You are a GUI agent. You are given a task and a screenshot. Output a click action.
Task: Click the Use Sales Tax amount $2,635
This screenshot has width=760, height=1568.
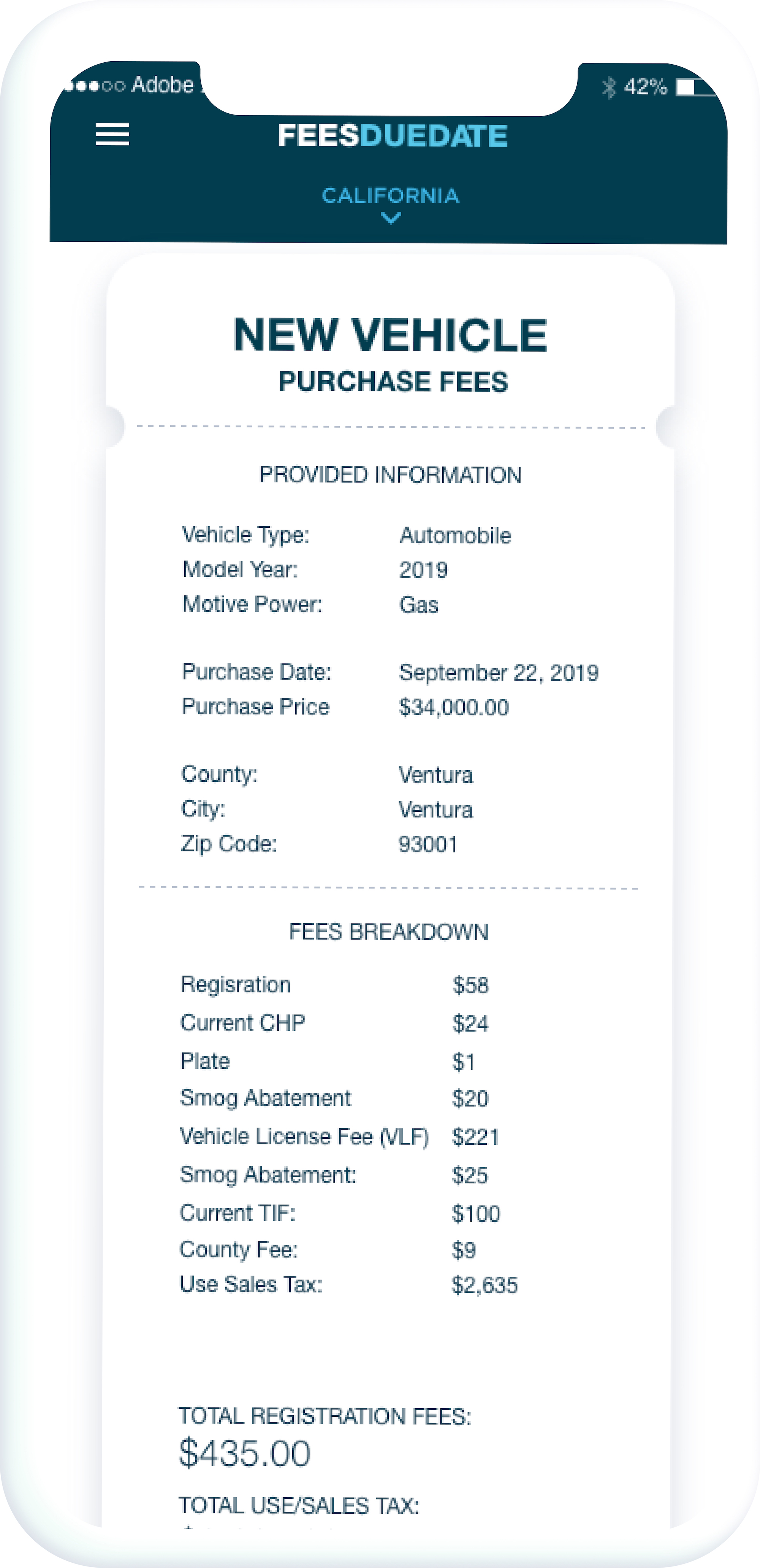(x=484, y=1285)
